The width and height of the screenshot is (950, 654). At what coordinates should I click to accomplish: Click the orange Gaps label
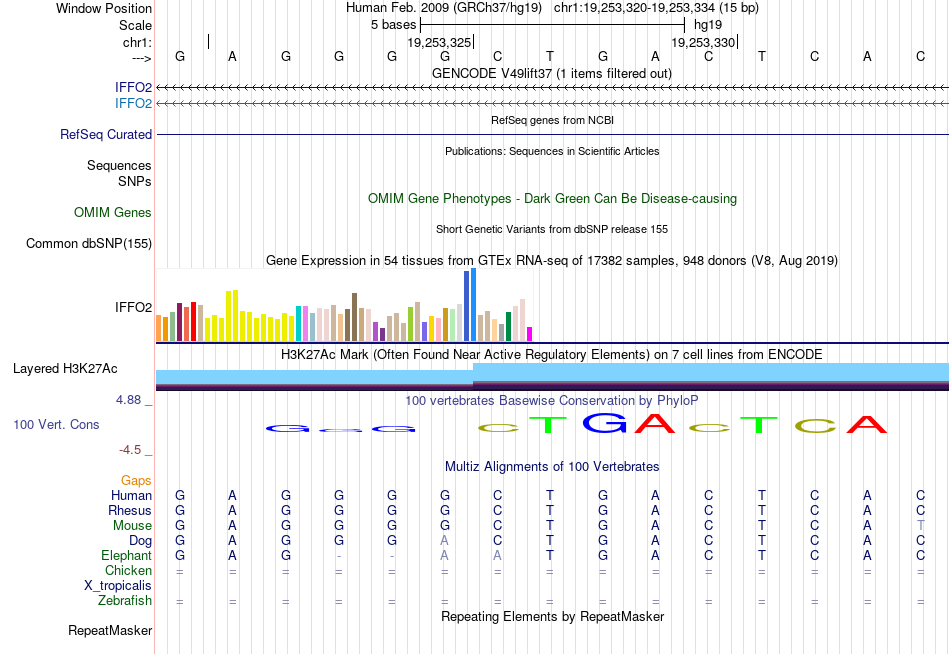pos(136,481)
